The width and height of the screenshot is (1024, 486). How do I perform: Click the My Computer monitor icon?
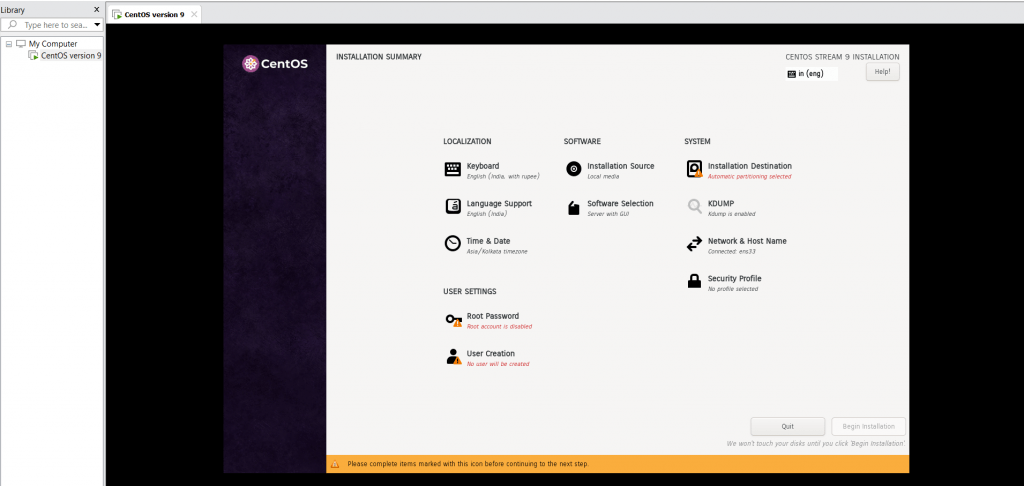coord(21,44)
